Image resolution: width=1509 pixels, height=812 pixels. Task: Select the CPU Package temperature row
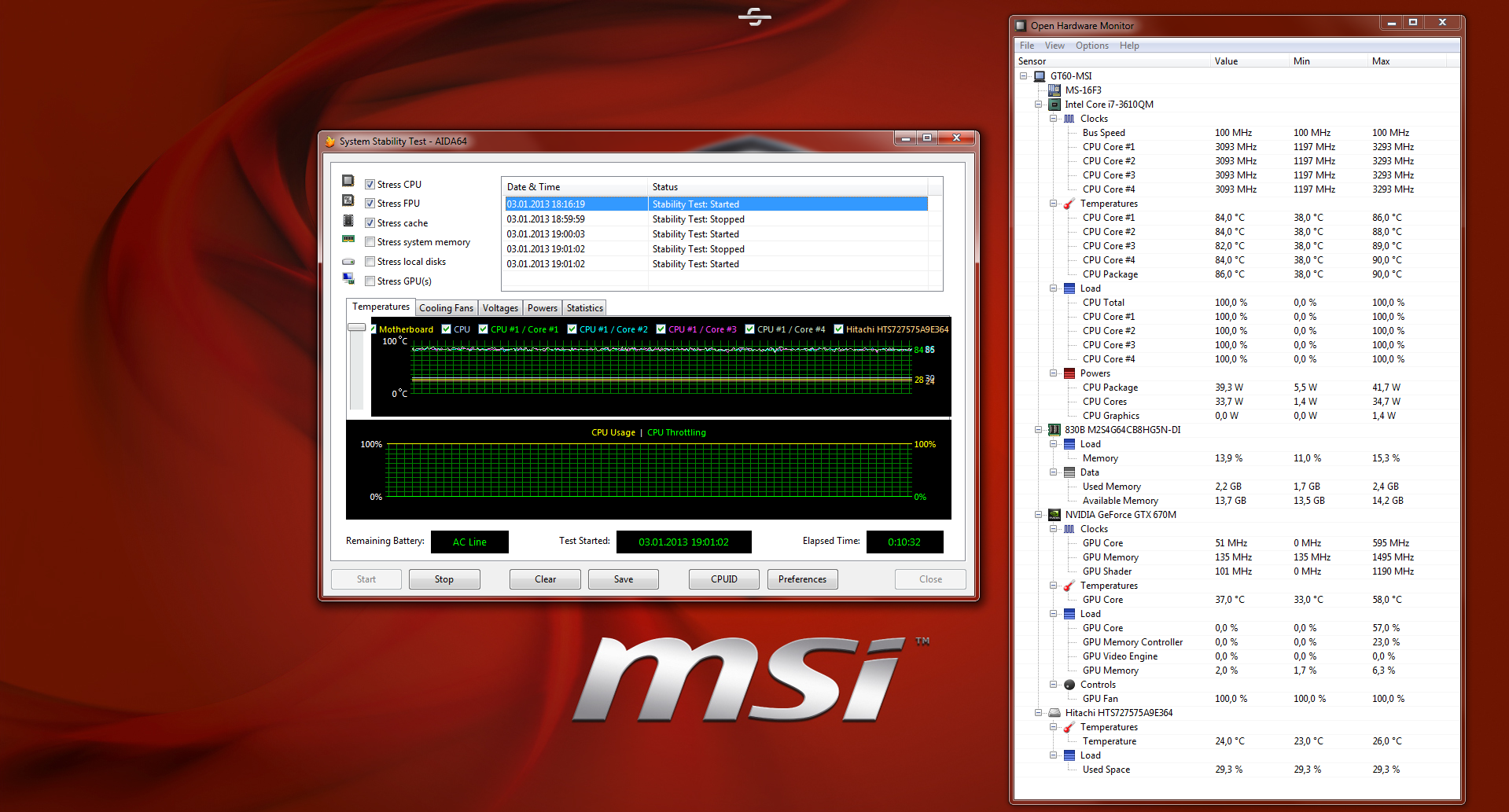pos(1238,274)
